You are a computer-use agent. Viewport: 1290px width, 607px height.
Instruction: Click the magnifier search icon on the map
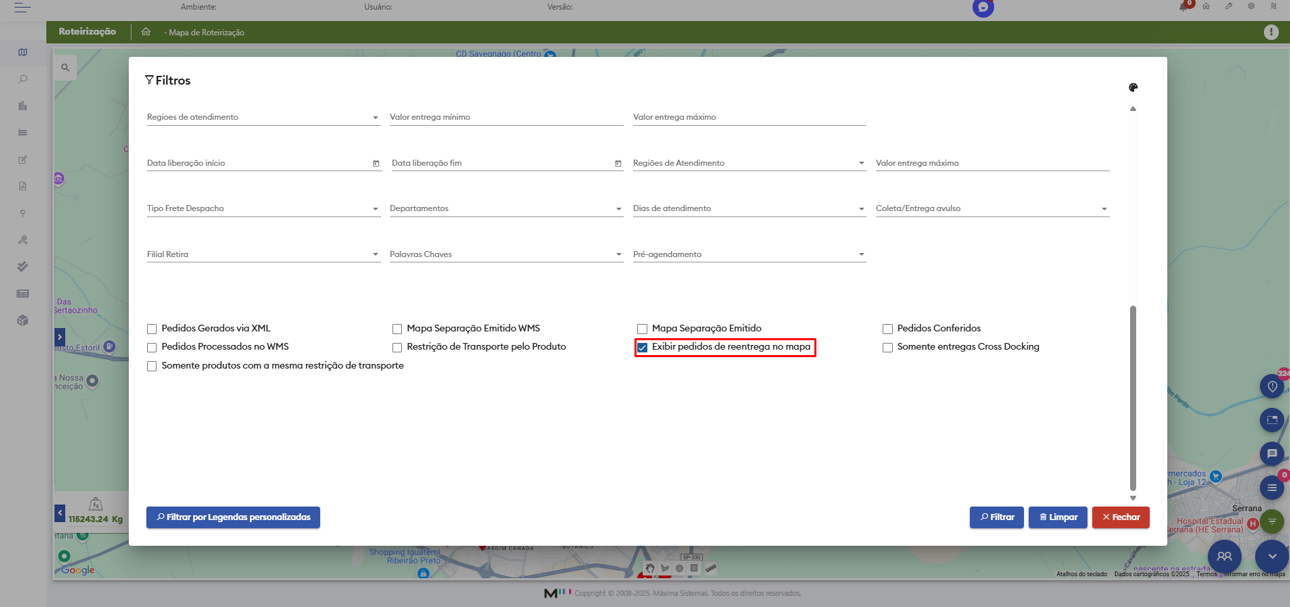point(65,68)
